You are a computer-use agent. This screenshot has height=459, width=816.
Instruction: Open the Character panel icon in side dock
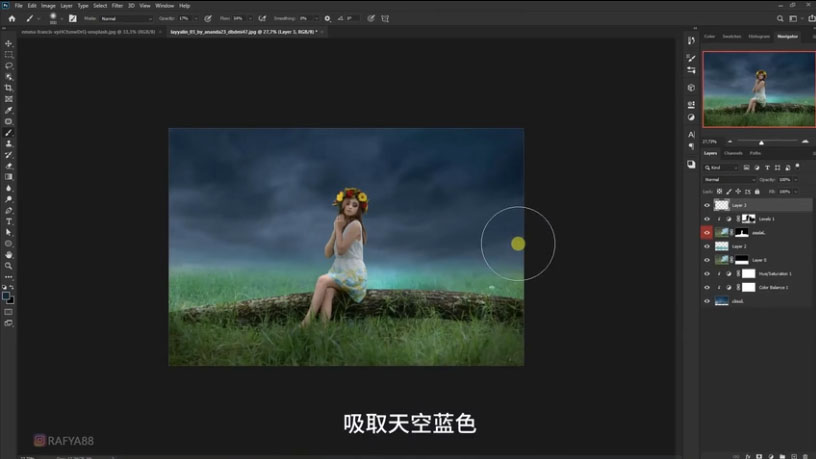(x=691, y=134)
